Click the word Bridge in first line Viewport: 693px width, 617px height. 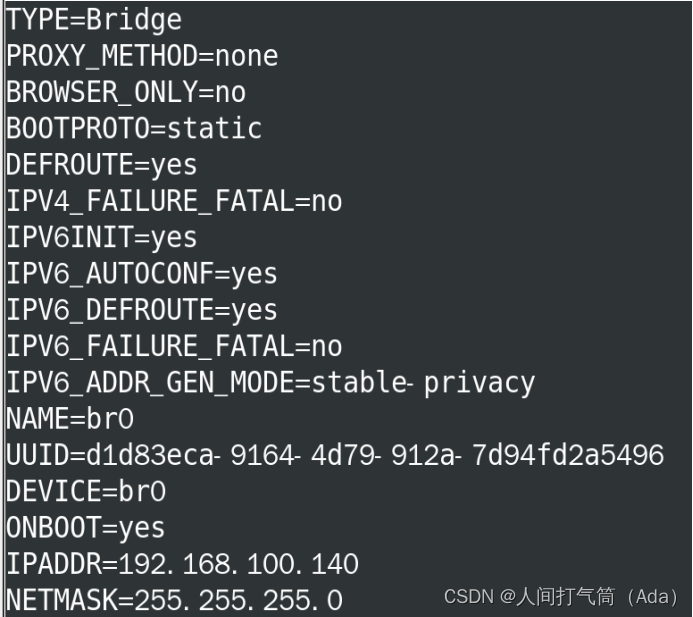point(134,20)
